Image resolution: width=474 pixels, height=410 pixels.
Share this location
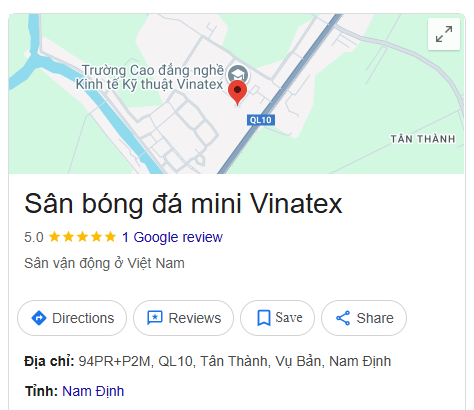364,318
